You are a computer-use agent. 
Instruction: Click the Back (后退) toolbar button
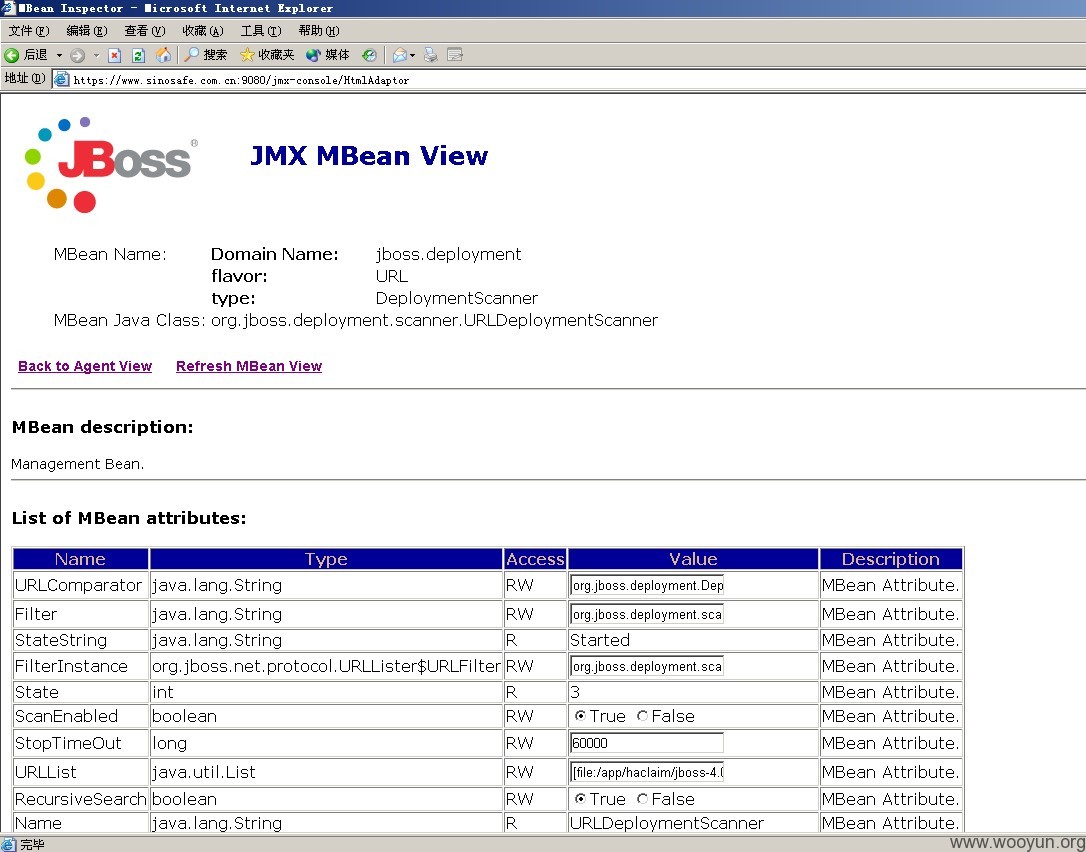[26, 55]
